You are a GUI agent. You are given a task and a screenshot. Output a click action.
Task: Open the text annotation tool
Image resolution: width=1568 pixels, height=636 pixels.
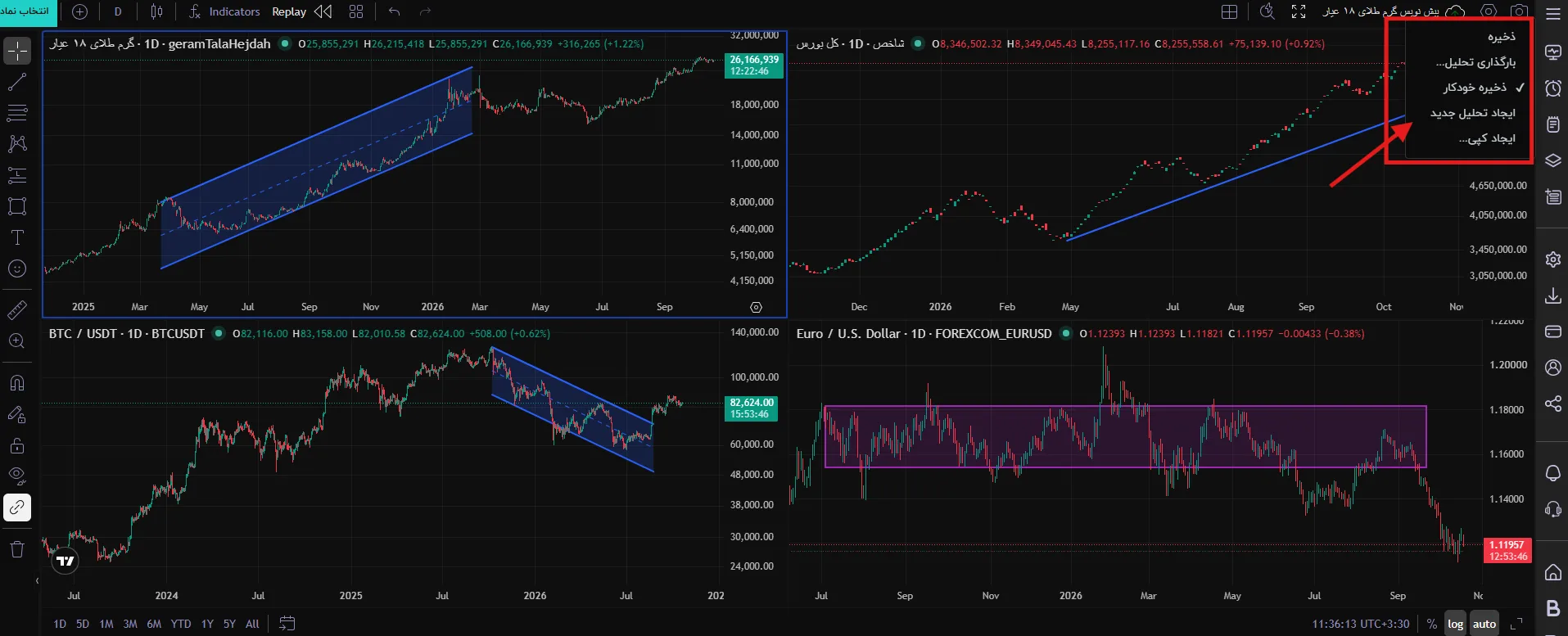click(x=17, y=238)
